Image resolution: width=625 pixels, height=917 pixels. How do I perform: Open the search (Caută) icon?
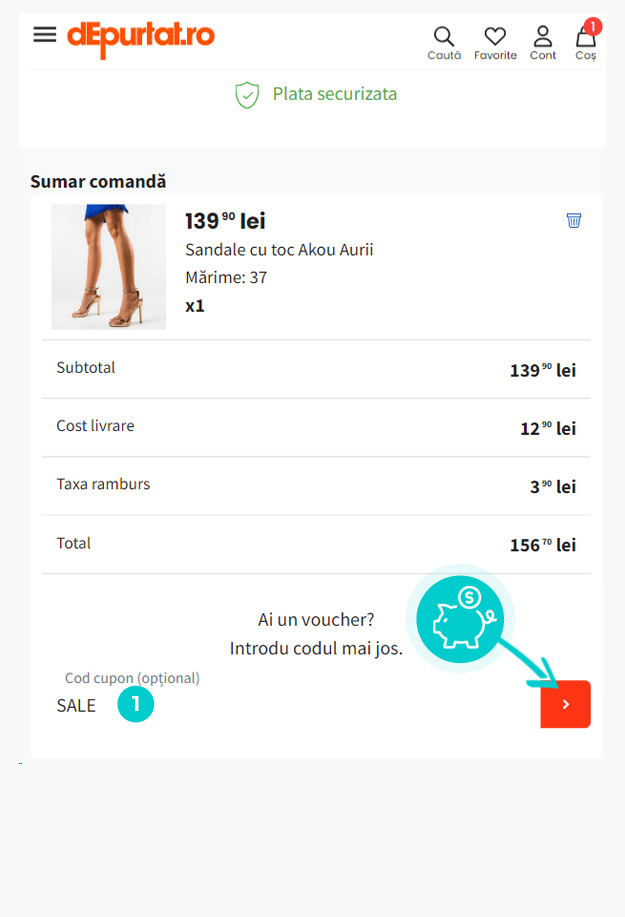click(444, 42)
